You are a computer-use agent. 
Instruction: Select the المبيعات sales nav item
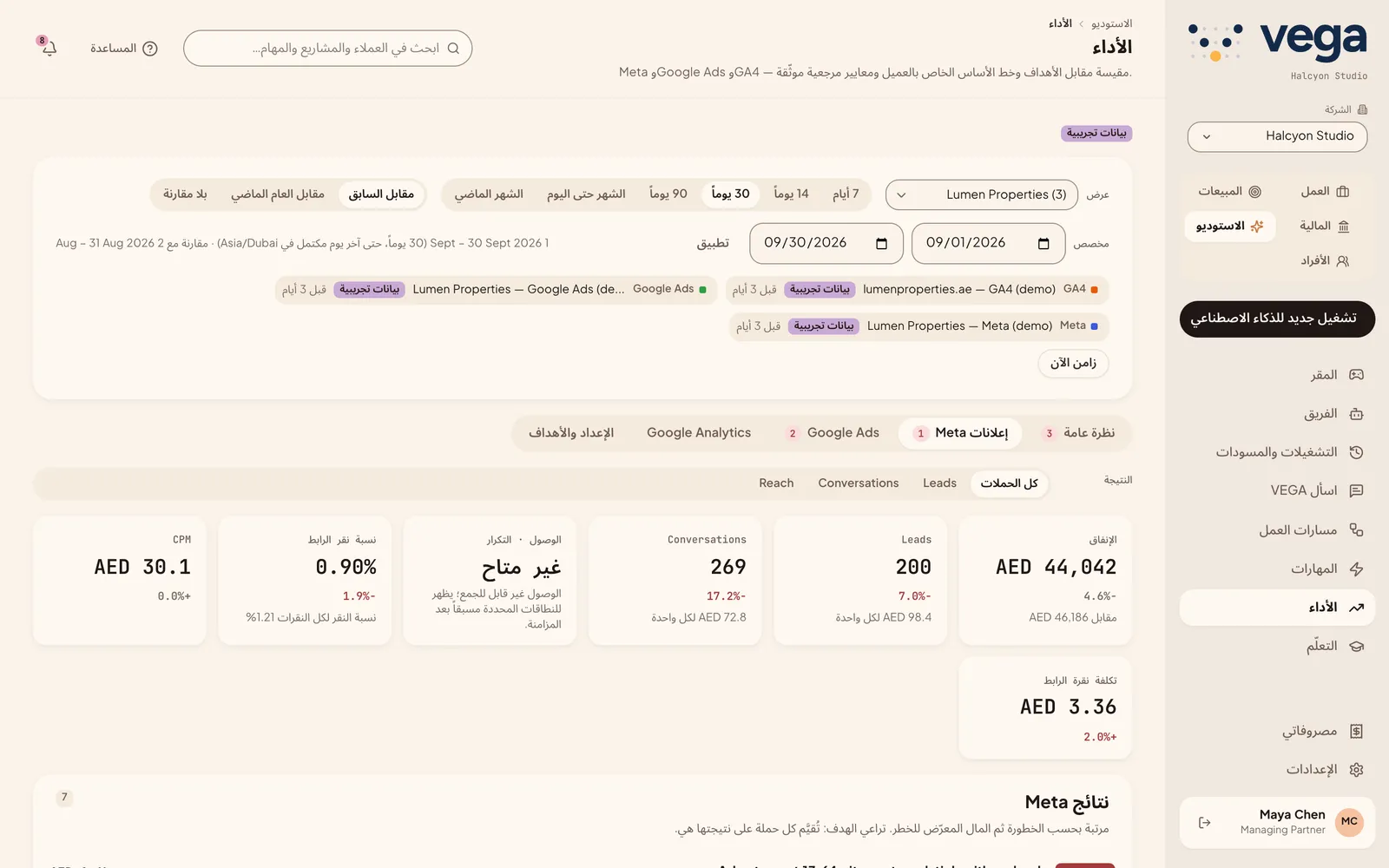pyautogui.click(x=1230, y=191)
